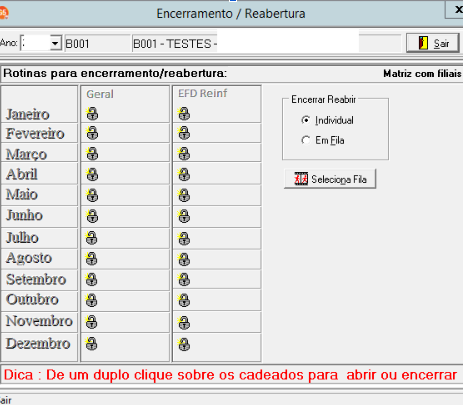Click the EFD Reinf padlock for Dezembro
This screenshot has width=463, height=405.
184,344
